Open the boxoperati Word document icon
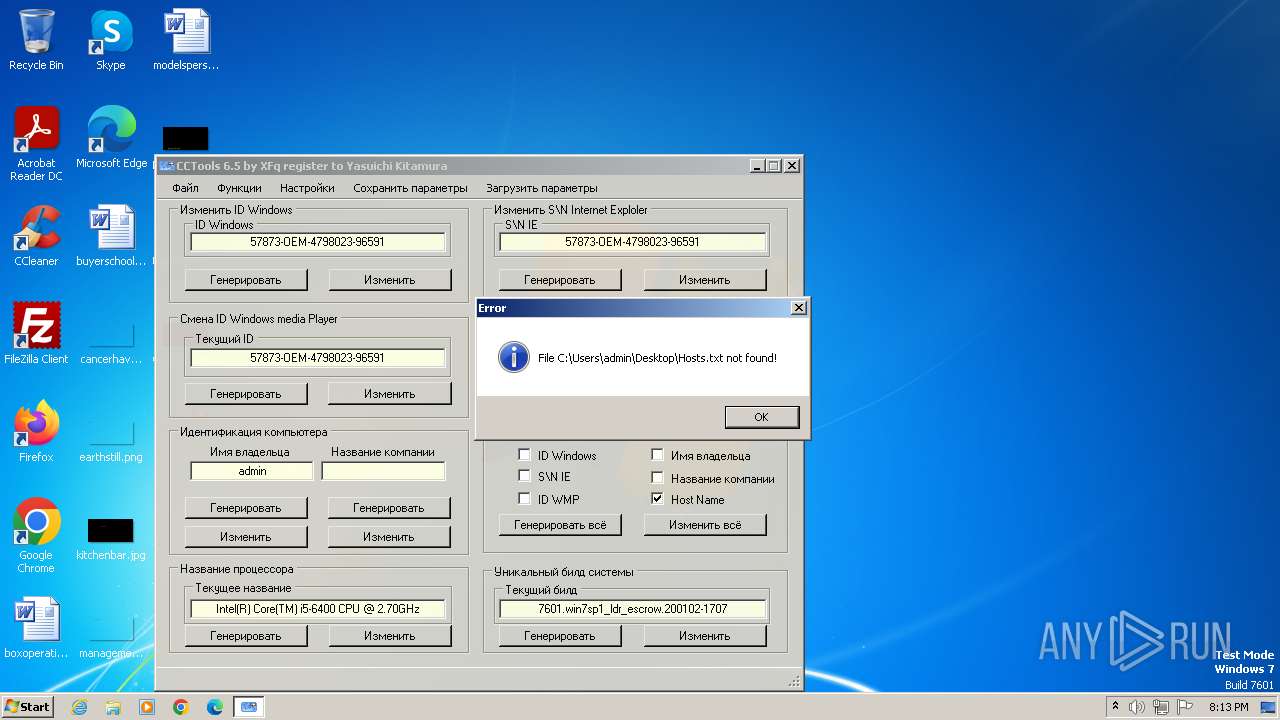The image size is (1280, 720). pyautogui.click(x=36, y=628)
